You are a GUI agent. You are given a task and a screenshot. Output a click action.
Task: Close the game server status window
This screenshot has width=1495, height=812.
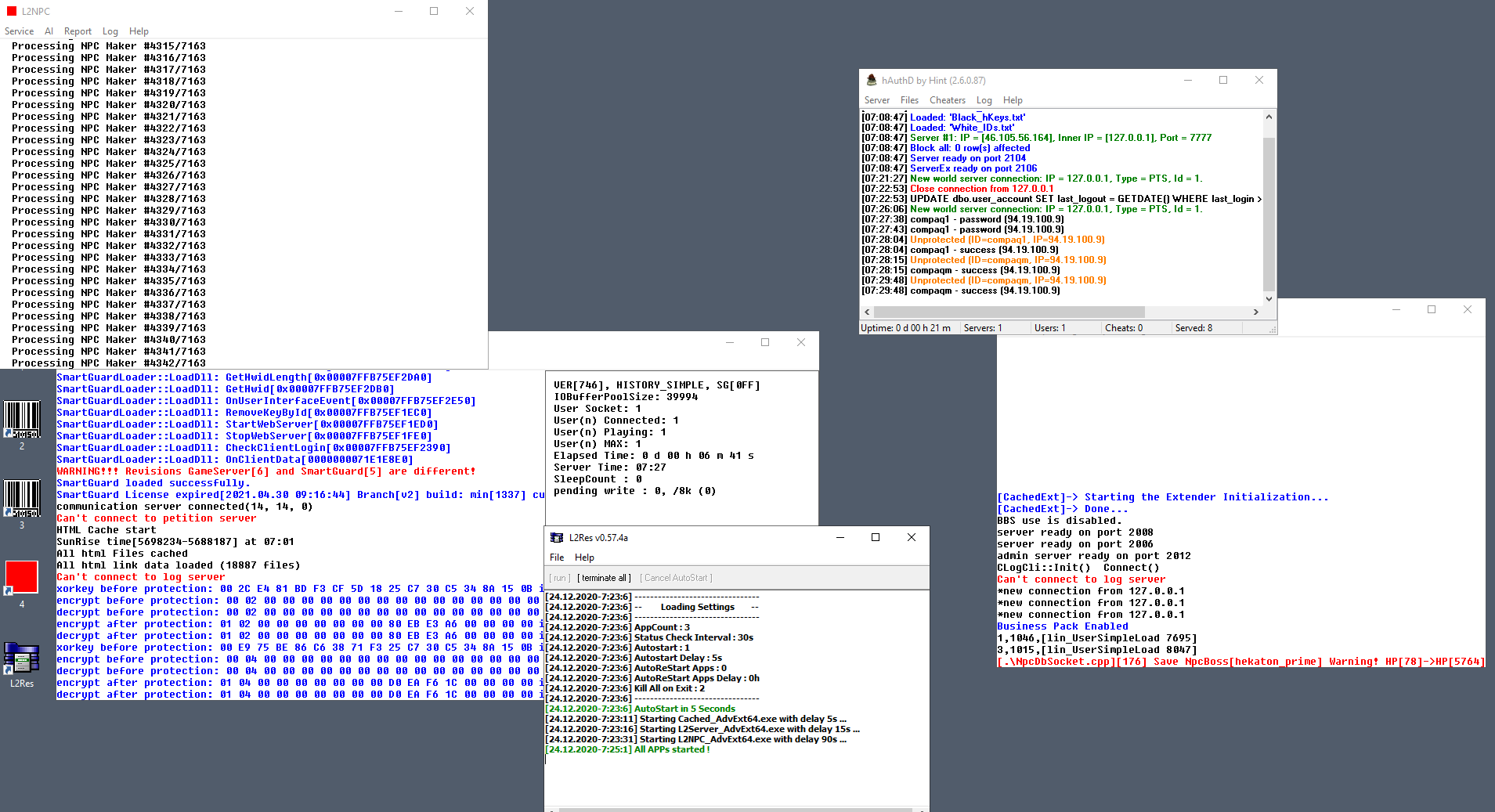click(x=801, y=342)
